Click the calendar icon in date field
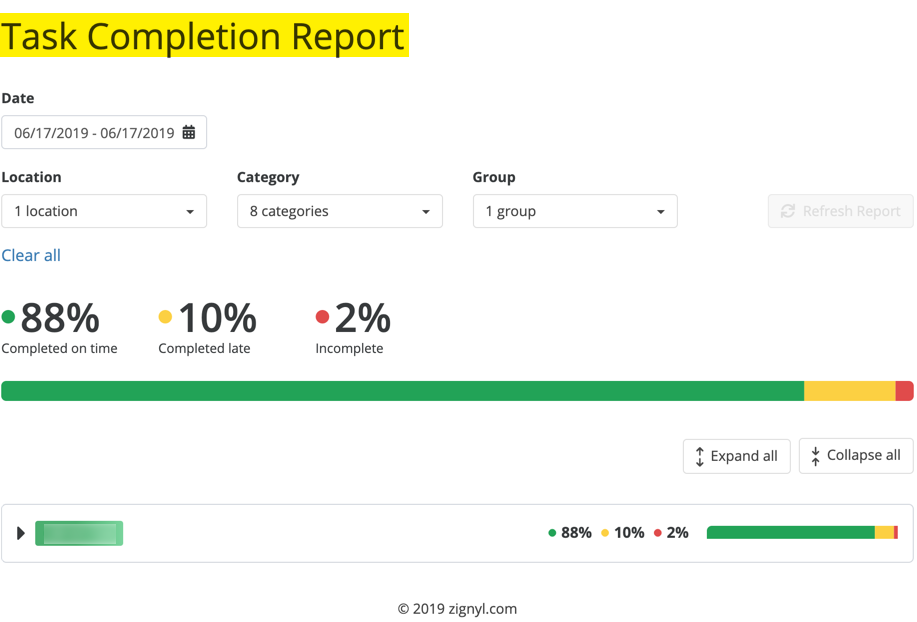The image size is (917, 622). tap(189, 133)
